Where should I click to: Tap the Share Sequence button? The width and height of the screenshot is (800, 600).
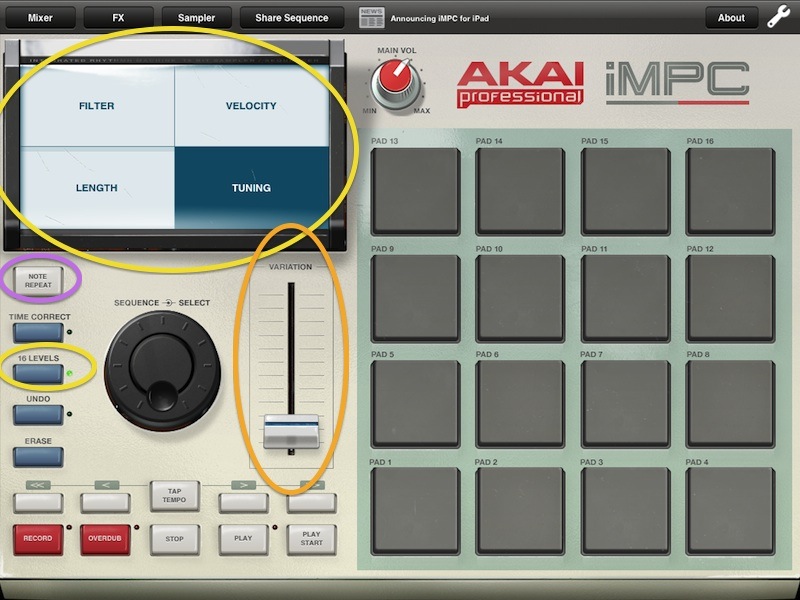292,18
